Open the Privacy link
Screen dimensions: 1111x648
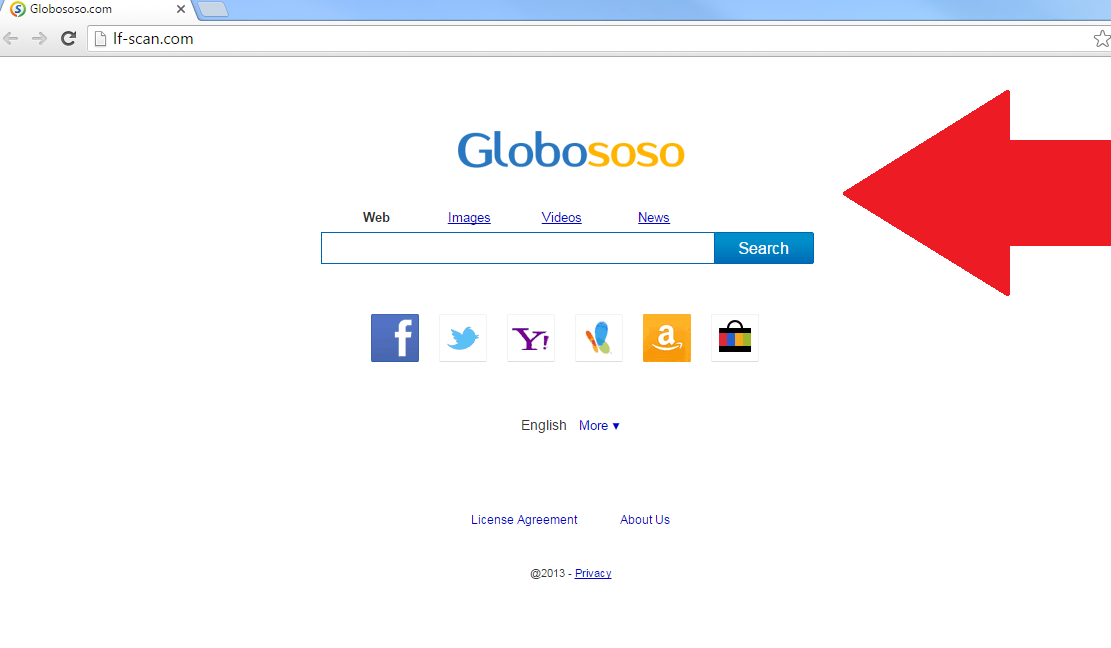click(593, 573)
